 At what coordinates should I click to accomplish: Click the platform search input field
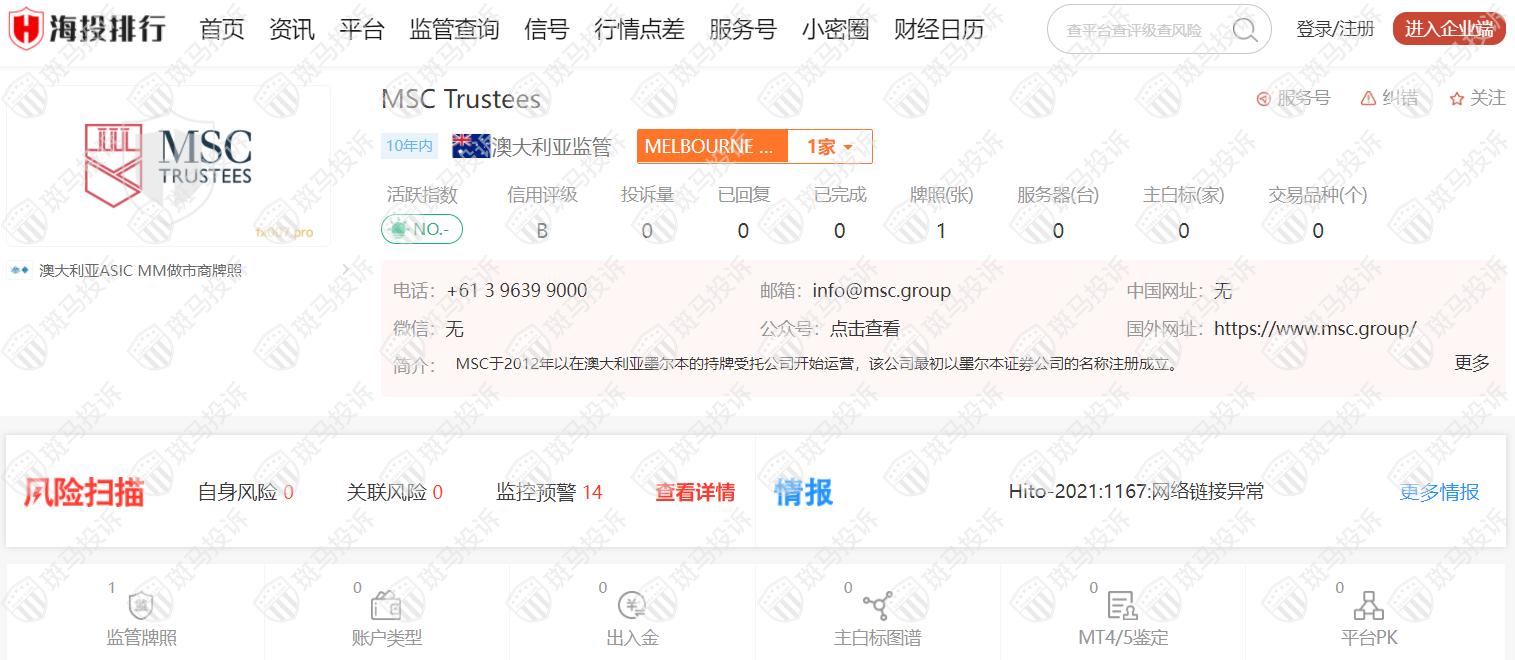tap(1135, 30)
